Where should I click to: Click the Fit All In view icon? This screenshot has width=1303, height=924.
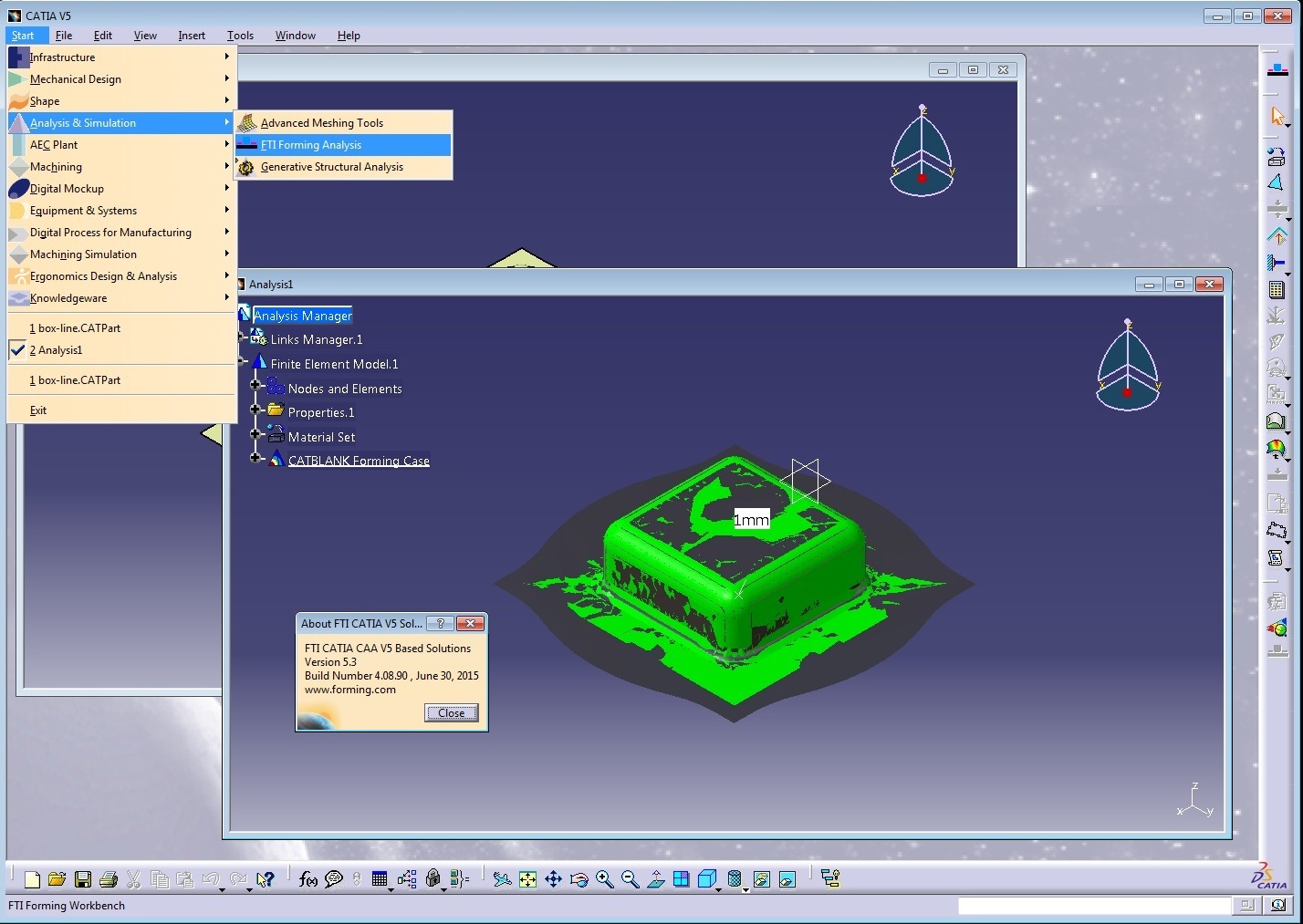[527, 879]
